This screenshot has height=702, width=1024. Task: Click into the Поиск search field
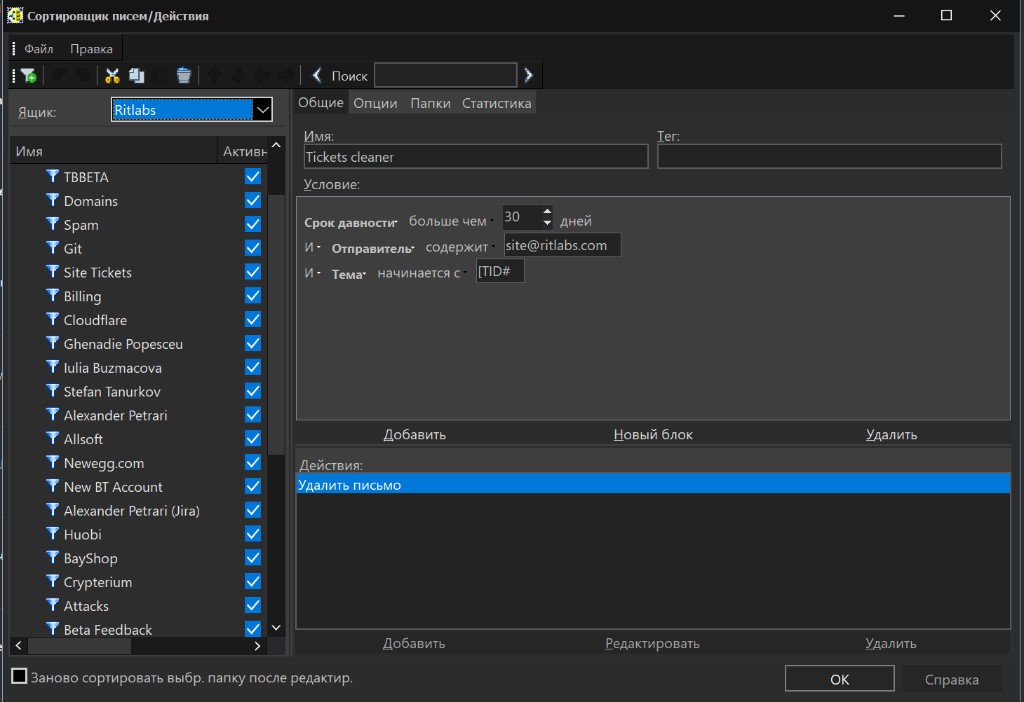pos(445,75)
